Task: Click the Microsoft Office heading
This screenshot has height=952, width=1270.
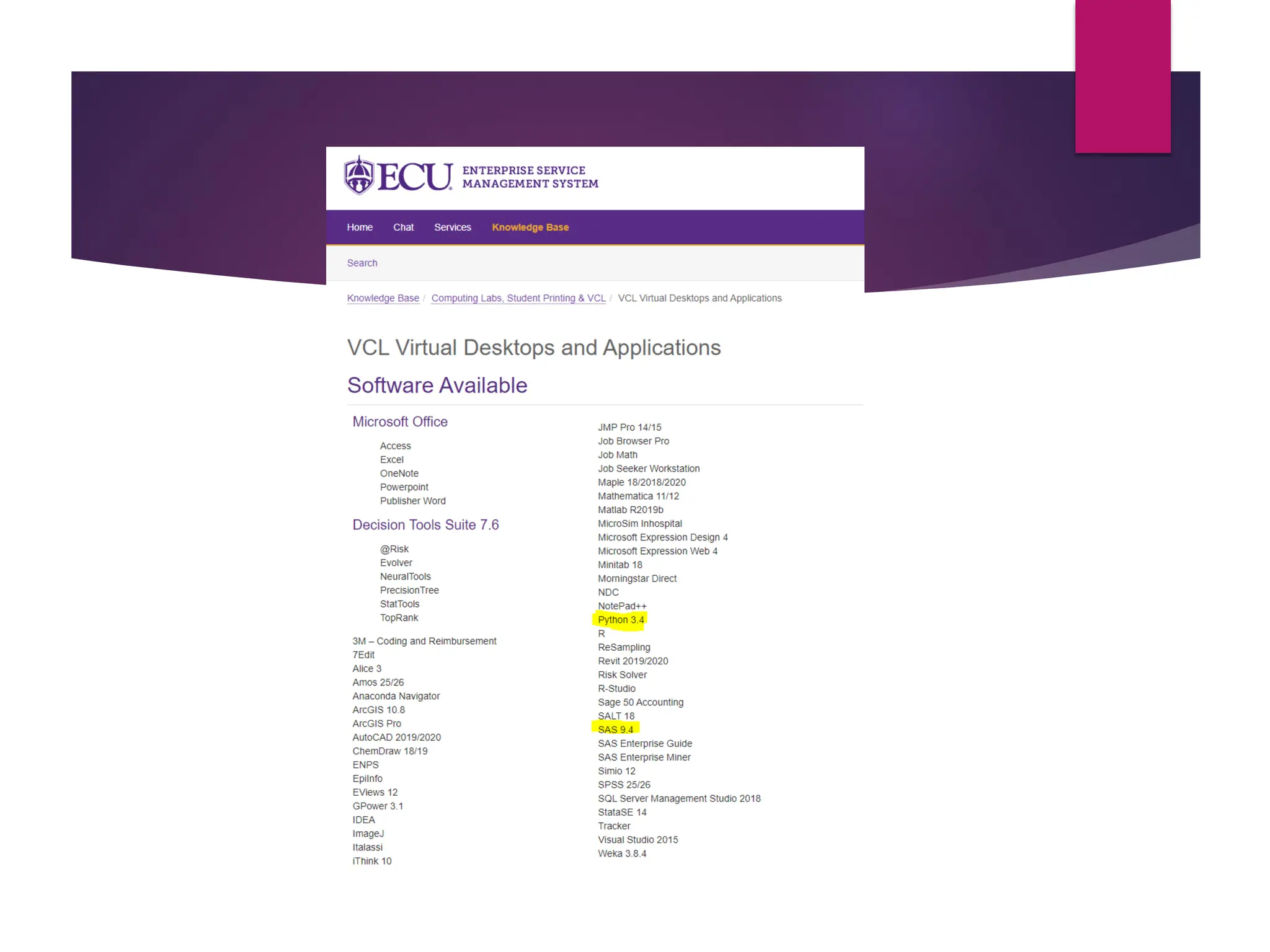Action: pyautogui.click(x=400, y=421)
